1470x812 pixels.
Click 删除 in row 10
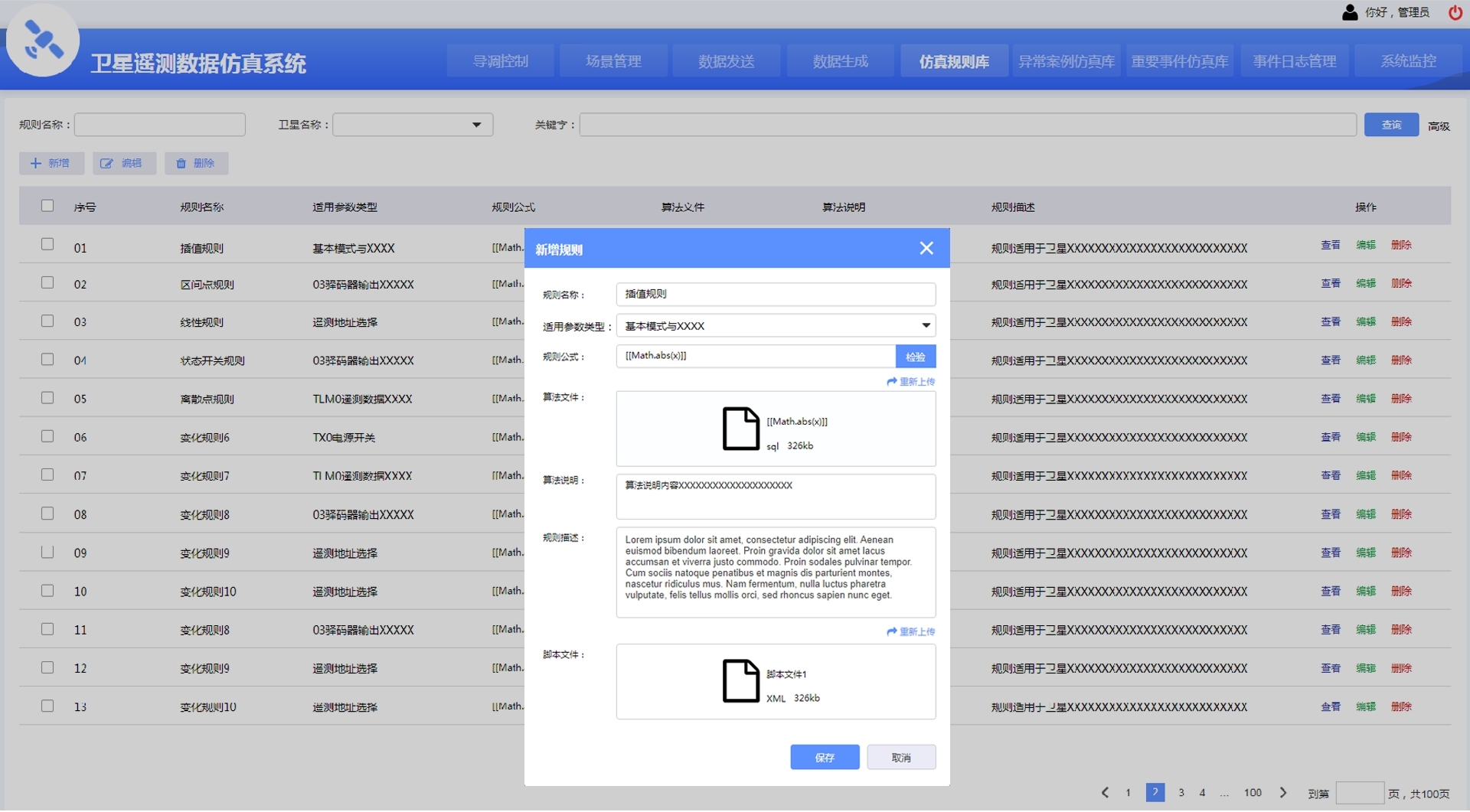tap(1400, 591)
